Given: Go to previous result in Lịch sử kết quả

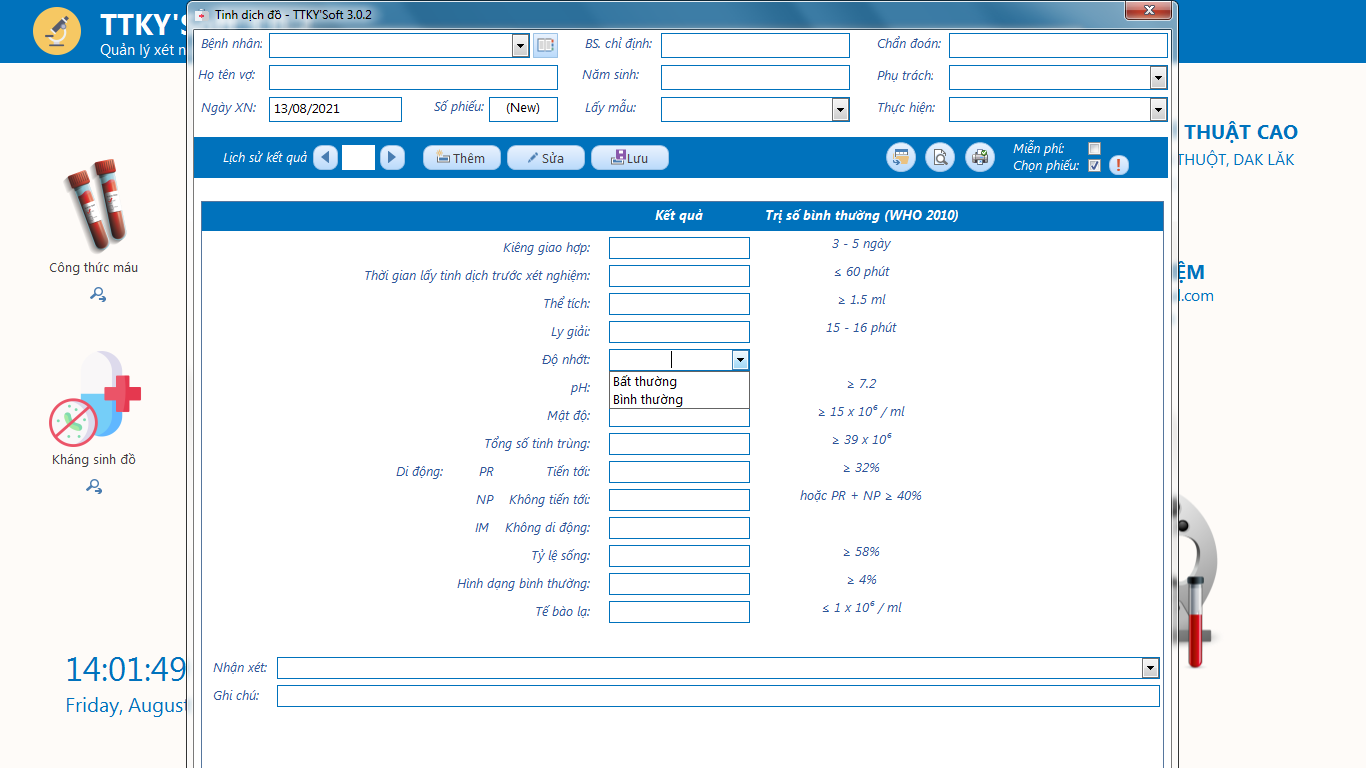Looking at the screenshot, I should (325, 158).
